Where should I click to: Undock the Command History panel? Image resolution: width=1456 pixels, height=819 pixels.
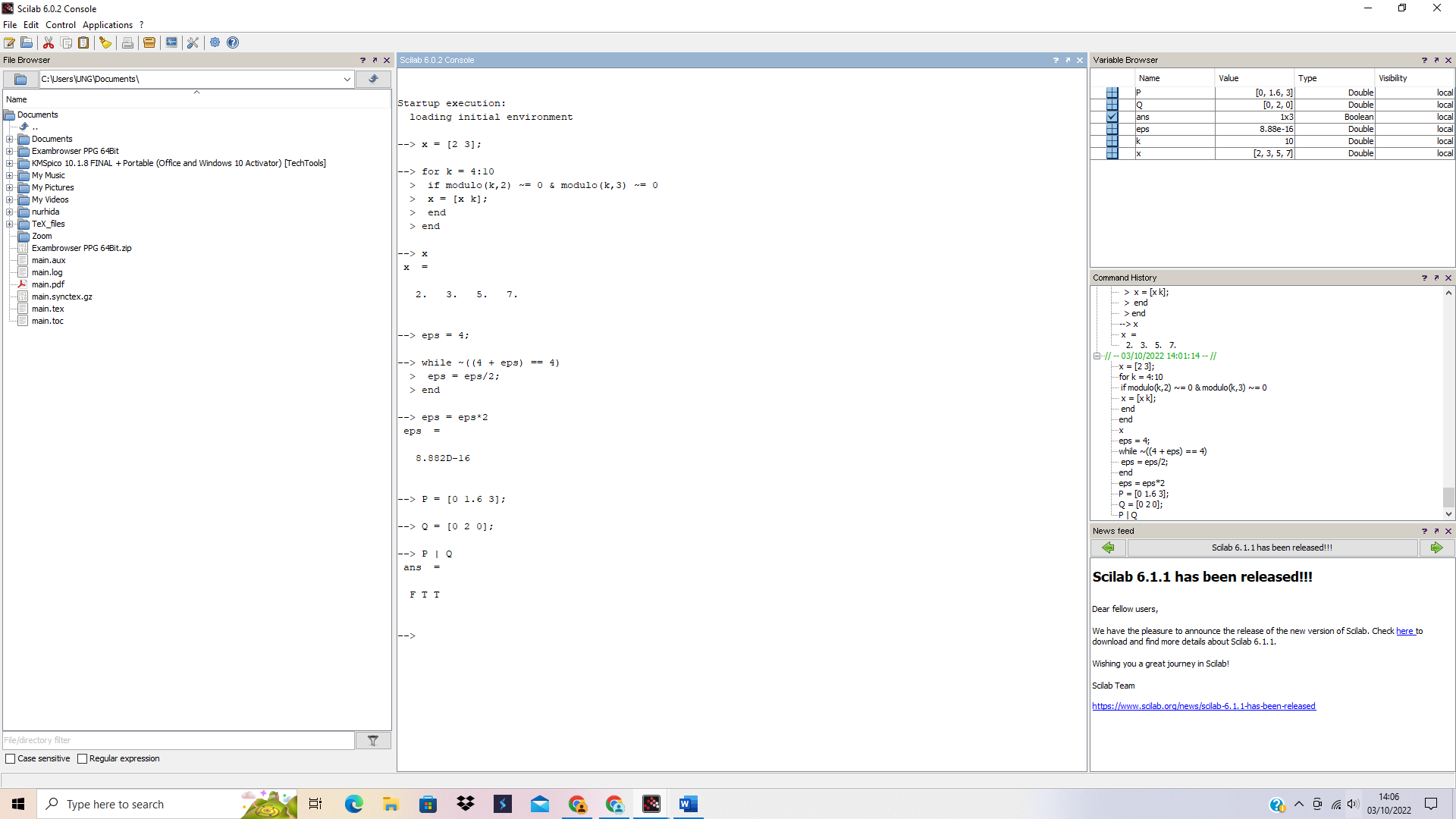tap(1436, 278)
